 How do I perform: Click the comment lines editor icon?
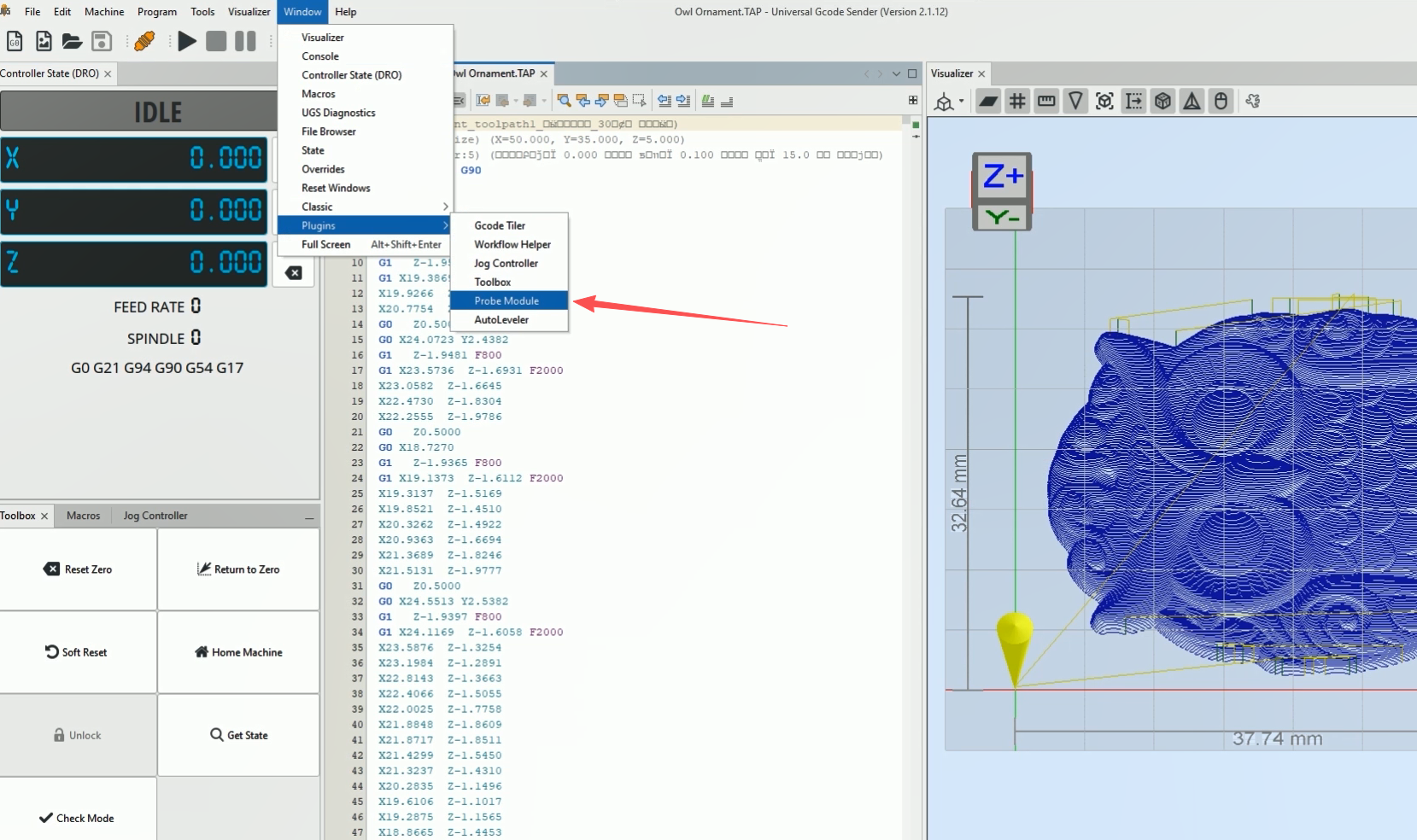pos(708,101)
